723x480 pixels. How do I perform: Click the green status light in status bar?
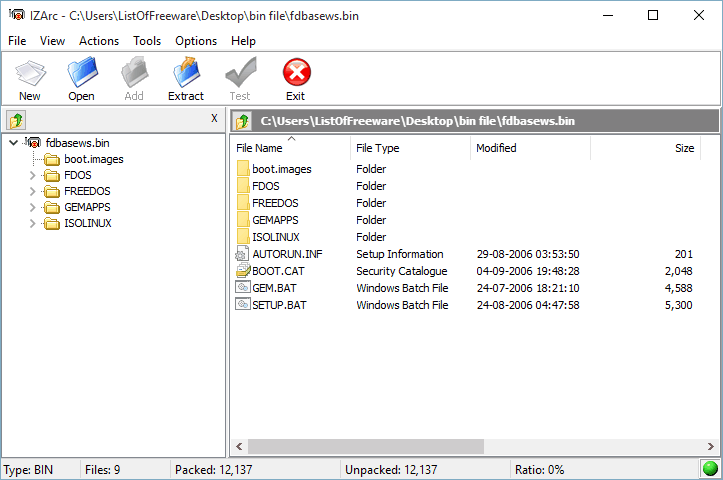[710, 469]
